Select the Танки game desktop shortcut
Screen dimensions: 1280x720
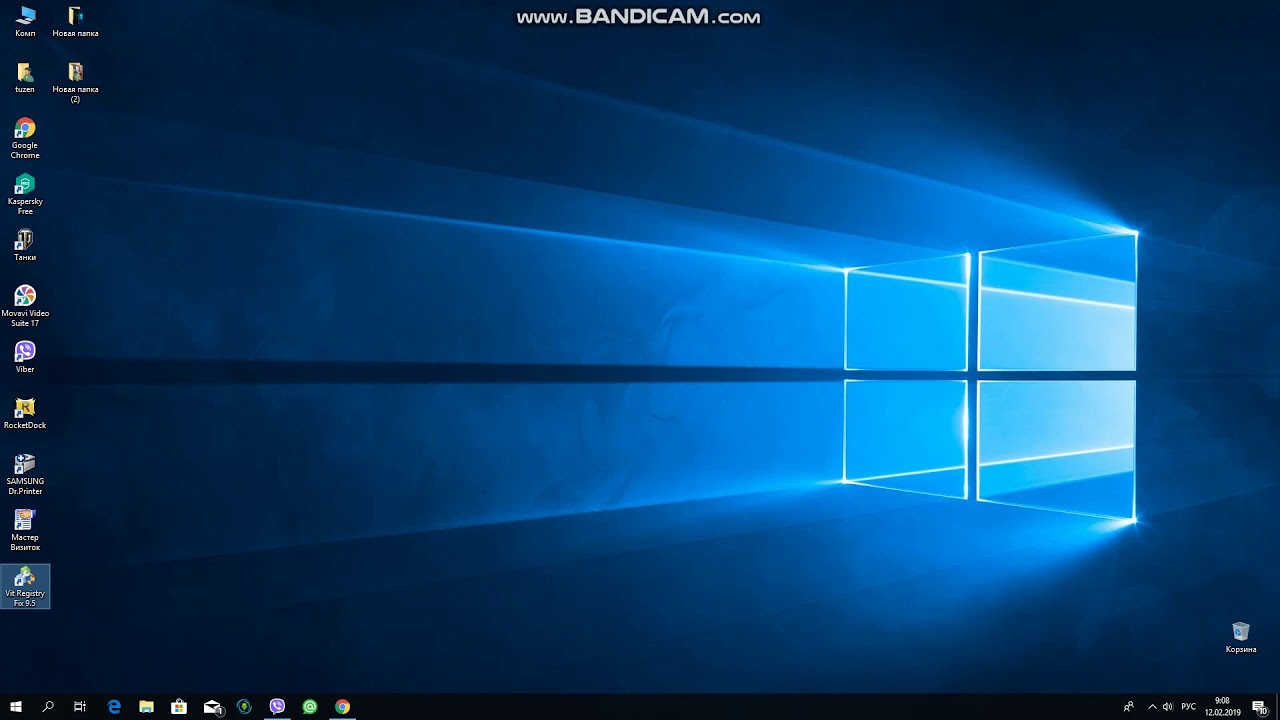point(25,246)
